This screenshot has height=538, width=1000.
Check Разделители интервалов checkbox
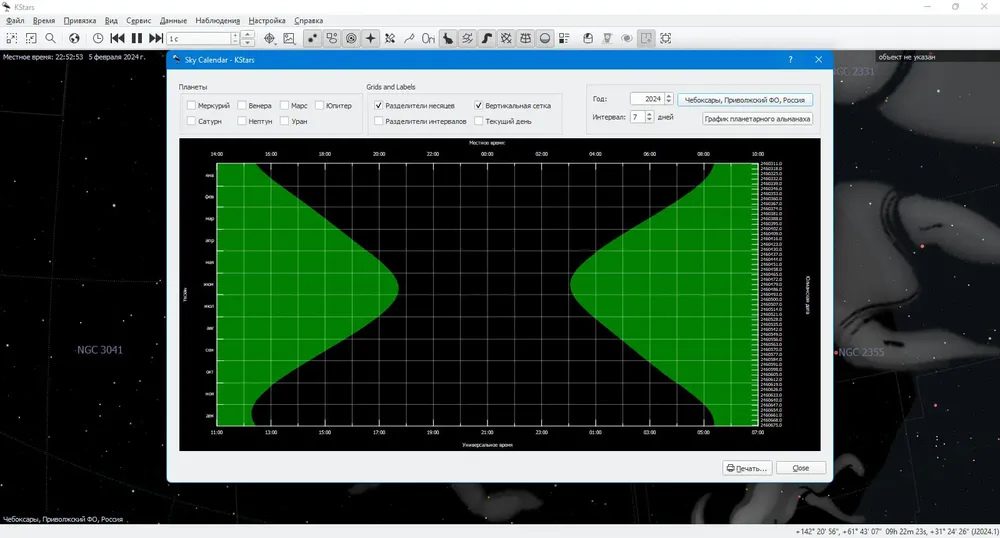379,120
